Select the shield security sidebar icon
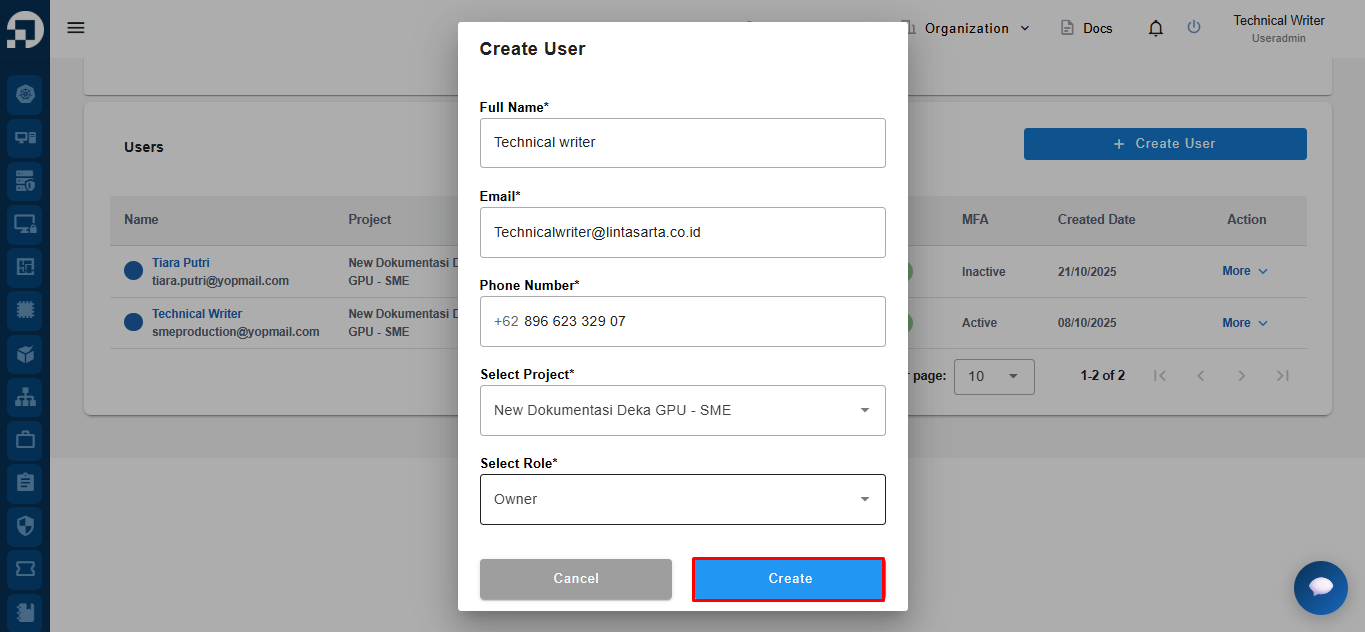 (25, 525)
